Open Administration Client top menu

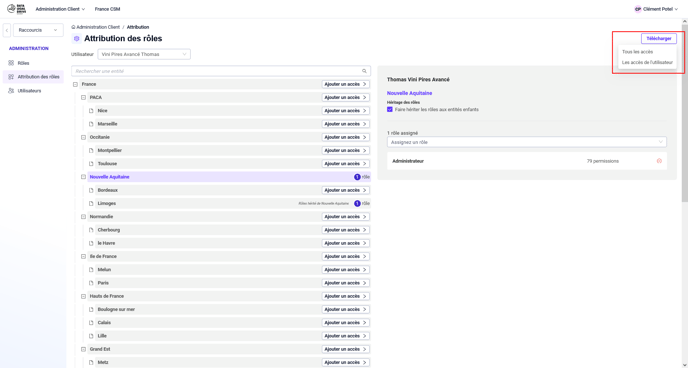[x=60, y=9]
